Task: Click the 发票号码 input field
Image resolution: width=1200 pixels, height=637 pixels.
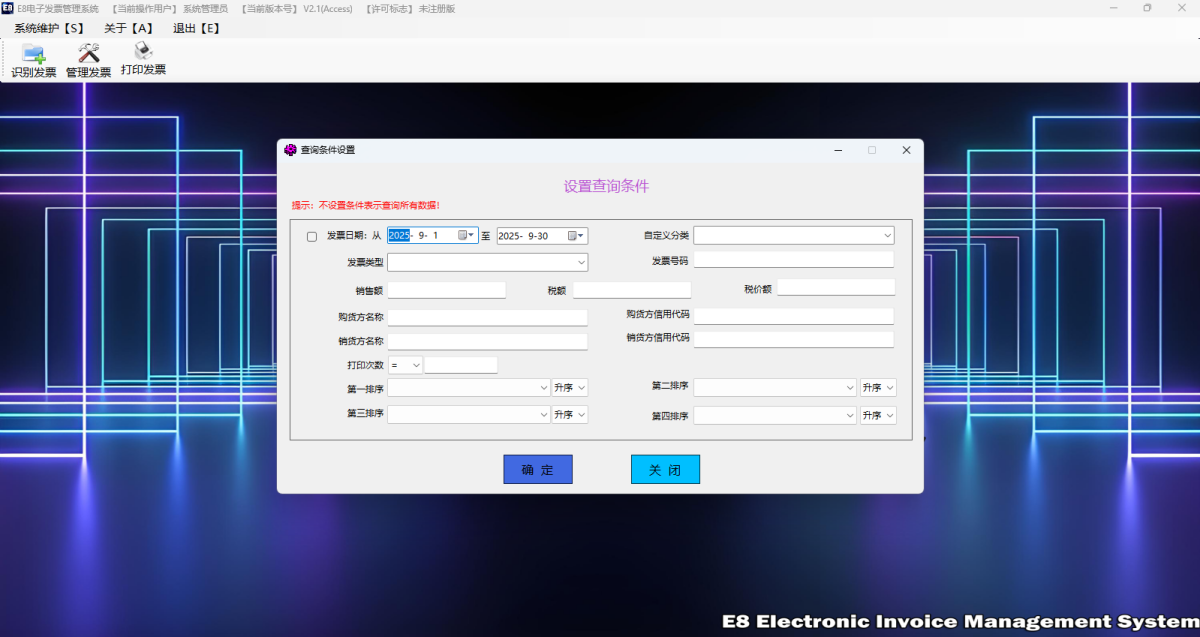Action: [x=793, y=260]
